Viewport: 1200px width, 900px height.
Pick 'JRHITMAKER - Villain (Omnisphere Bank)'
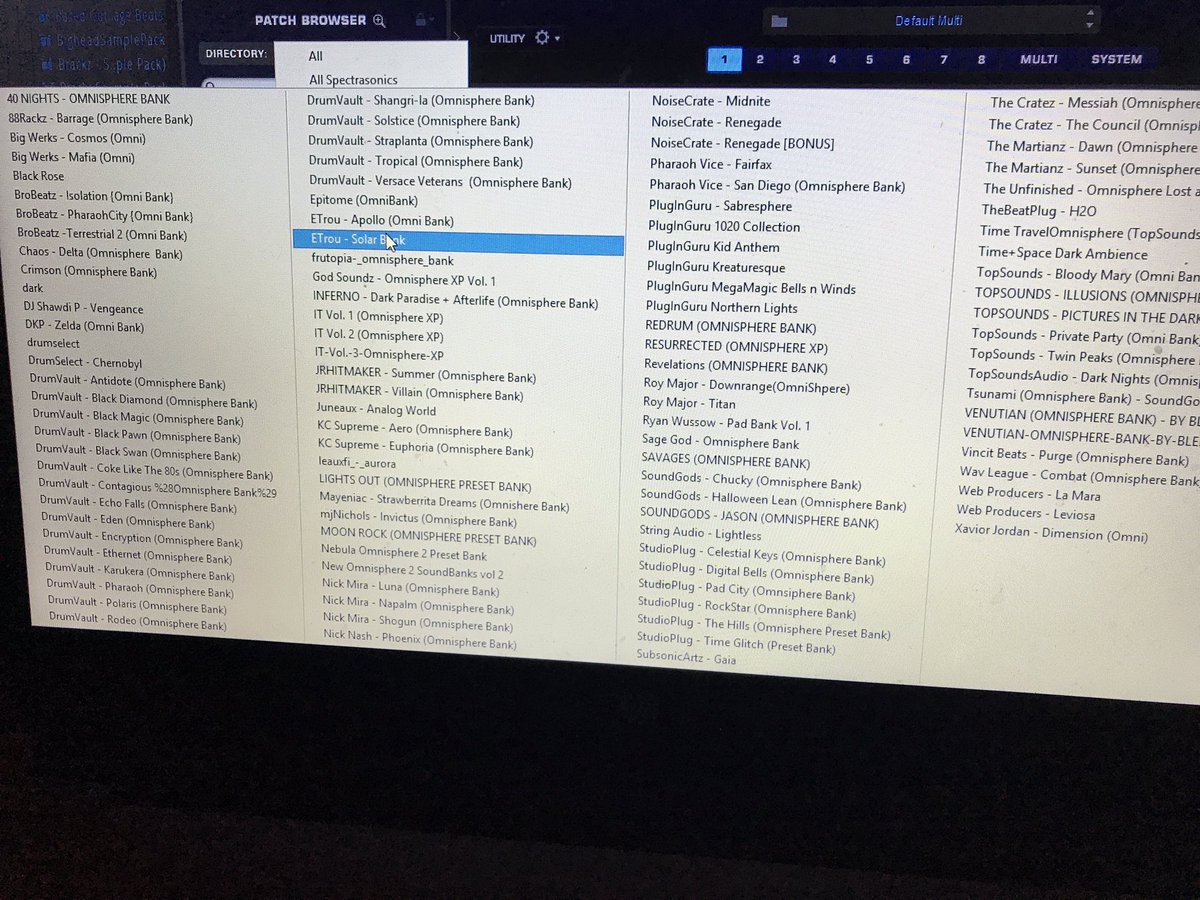pos(420,395)
